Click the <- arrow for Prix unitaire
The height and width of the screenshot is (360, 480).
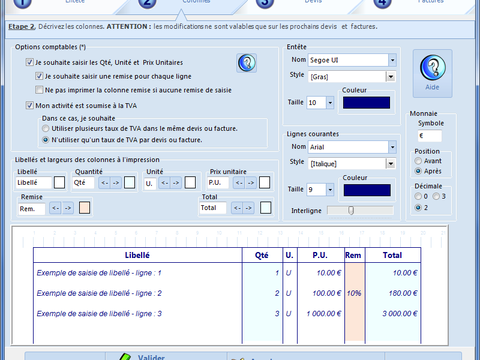click(x=239, y=183)
